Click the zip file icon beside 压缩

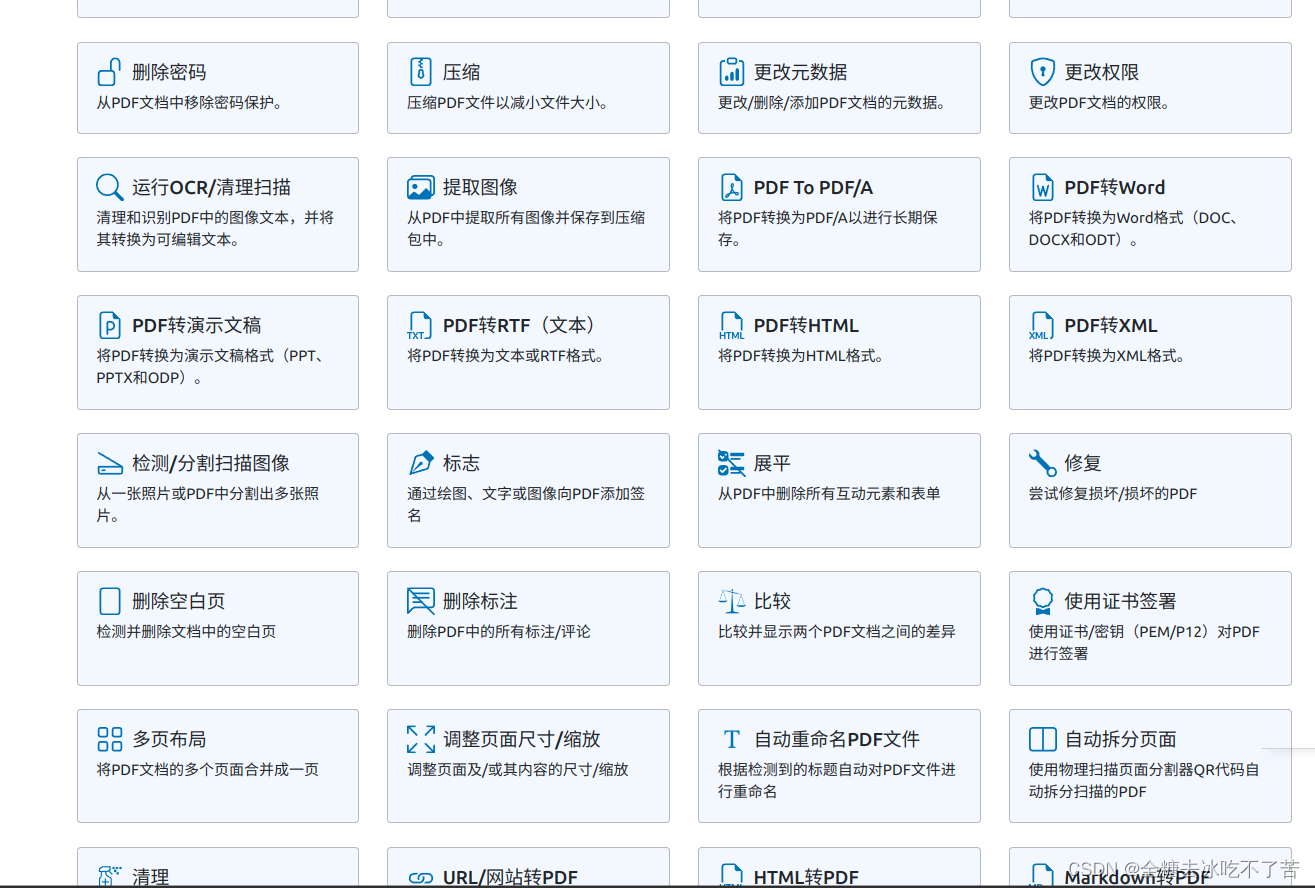coord(421,72)
